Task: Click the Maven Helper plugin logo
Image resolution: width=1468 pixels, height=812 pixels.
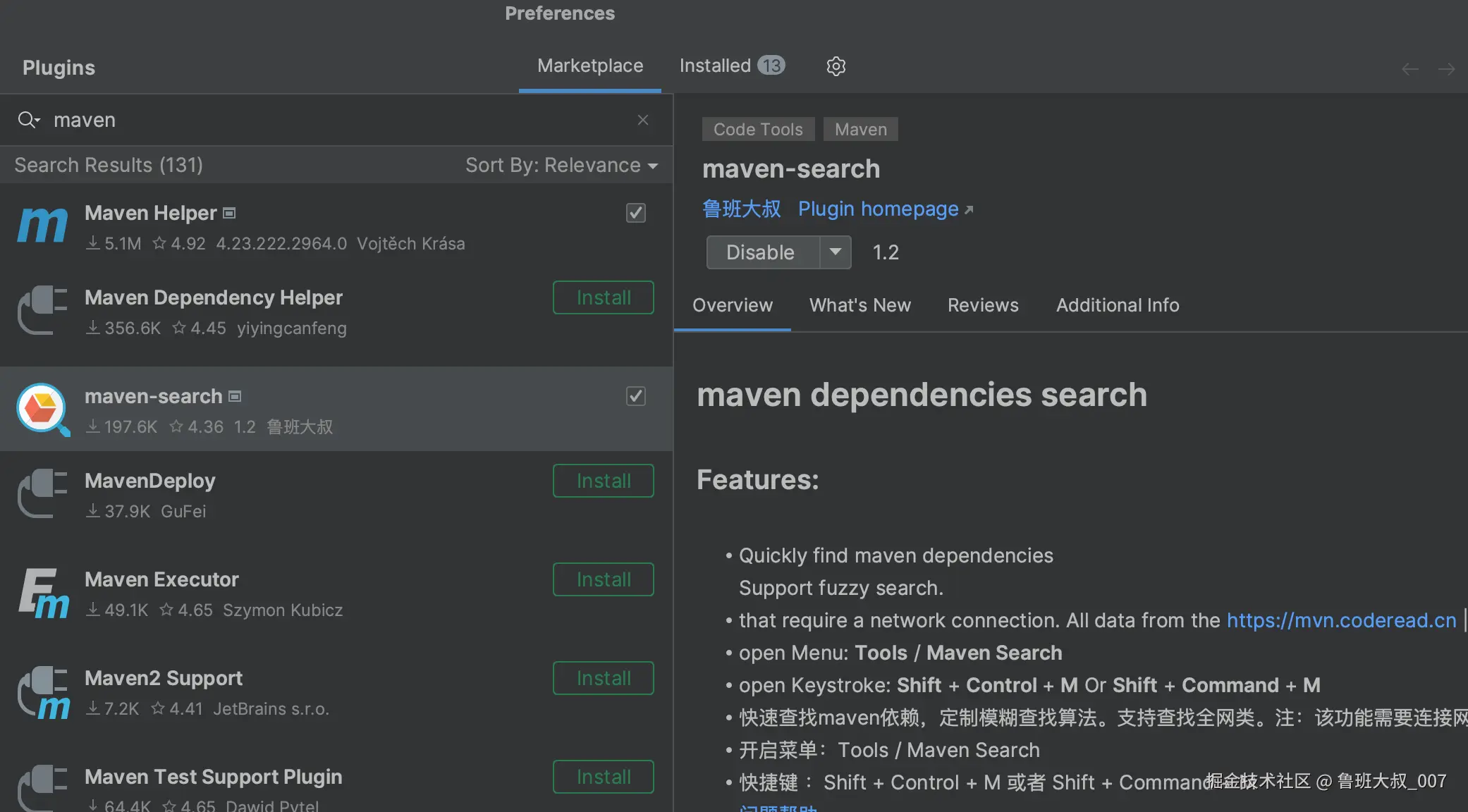Action: (x=42, y=226)
